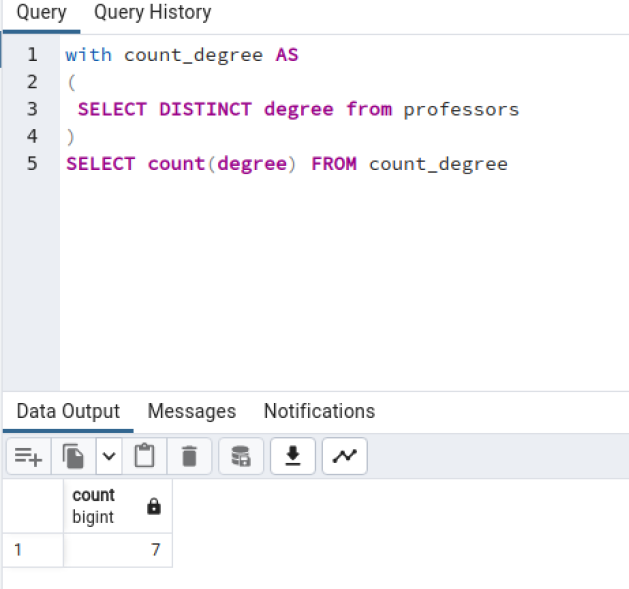
Task: Click 'professors' table name in query
Action: pyautogui.click(x=461, y=110)
